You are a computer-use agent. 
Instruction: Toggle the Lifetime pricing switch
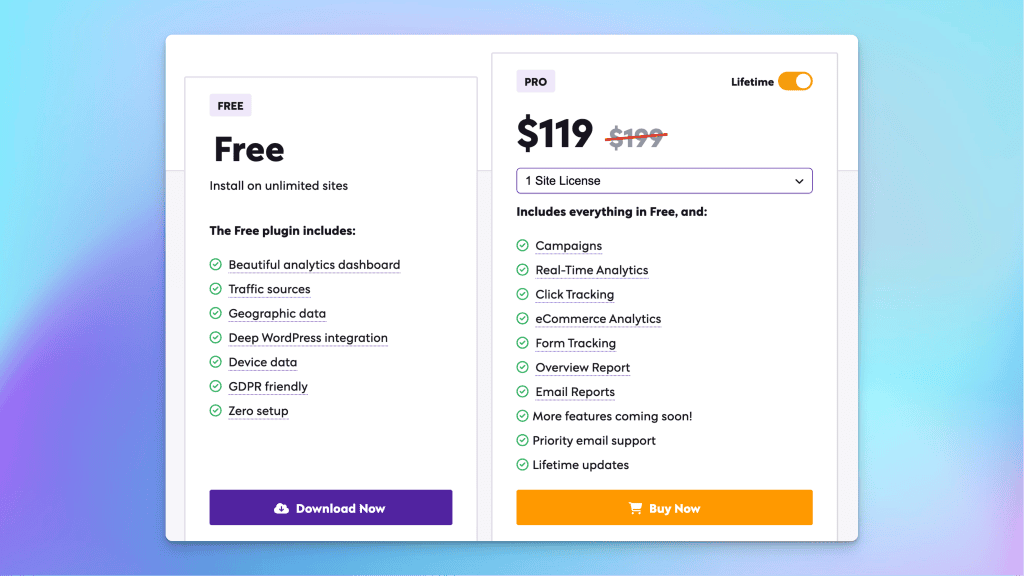click(x=795, y=82)
